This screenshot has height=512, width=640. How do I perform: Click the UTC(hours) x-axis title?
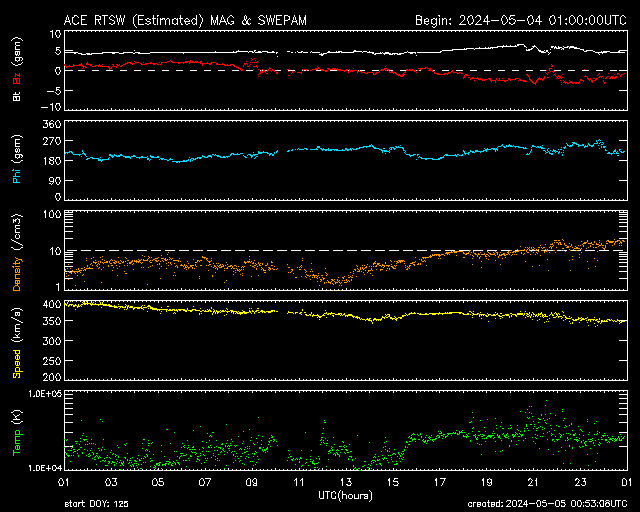click(x=346, y=495)
